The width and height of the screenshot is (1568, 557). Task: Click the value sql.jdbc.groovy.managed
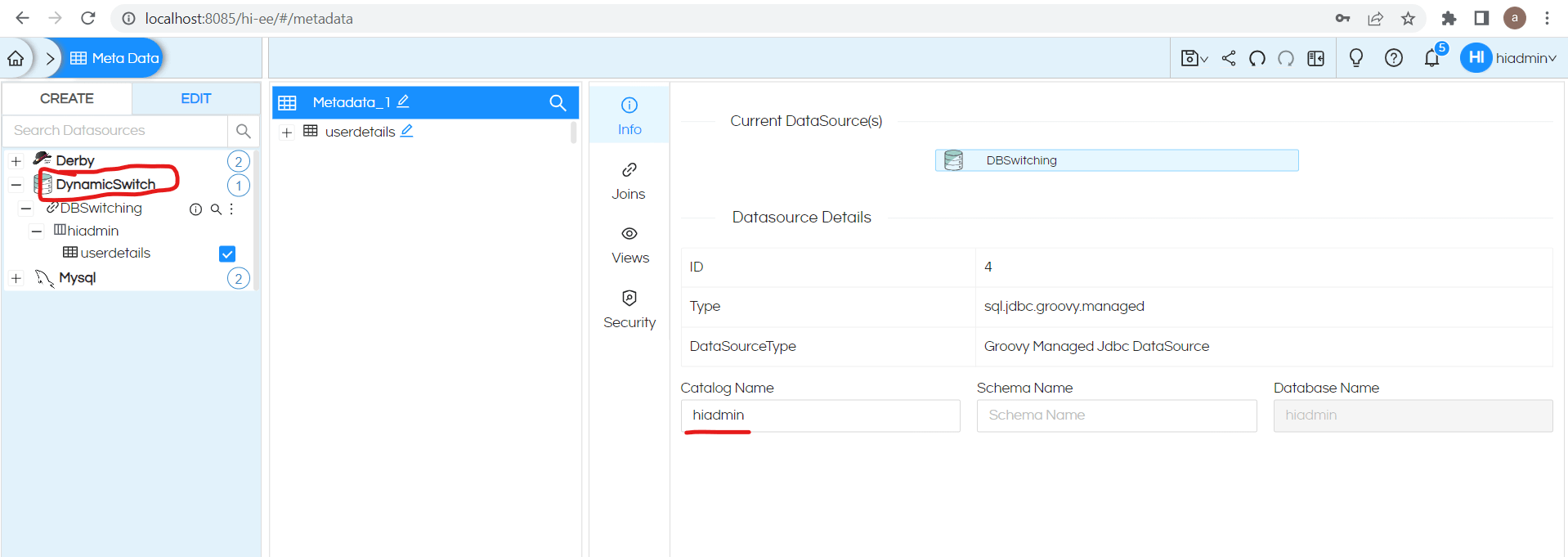point(1064,306)
